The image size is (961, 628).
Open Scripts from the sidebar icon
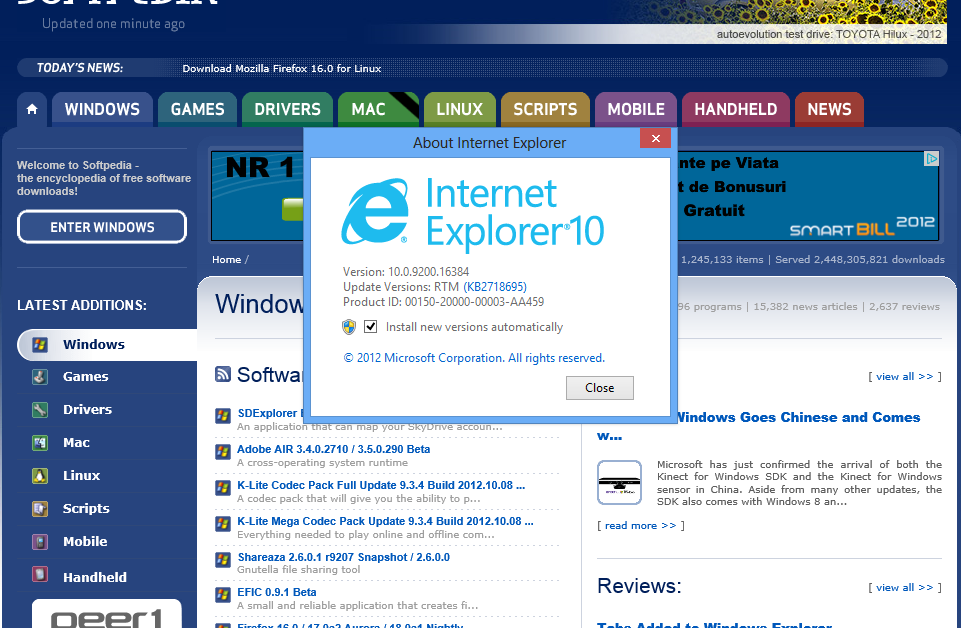tap(39, 508)
